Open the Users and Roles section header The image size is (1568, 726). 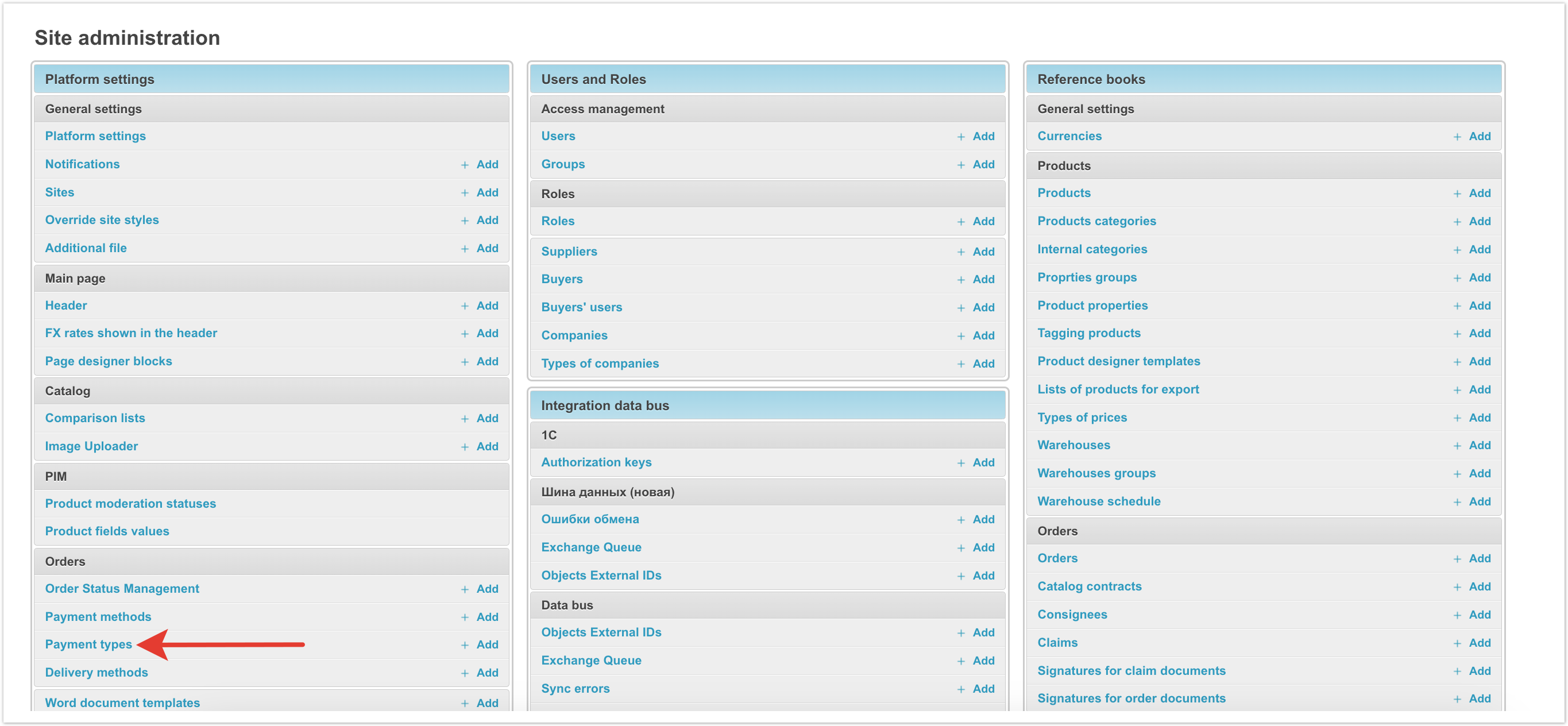tap(593, 79)
